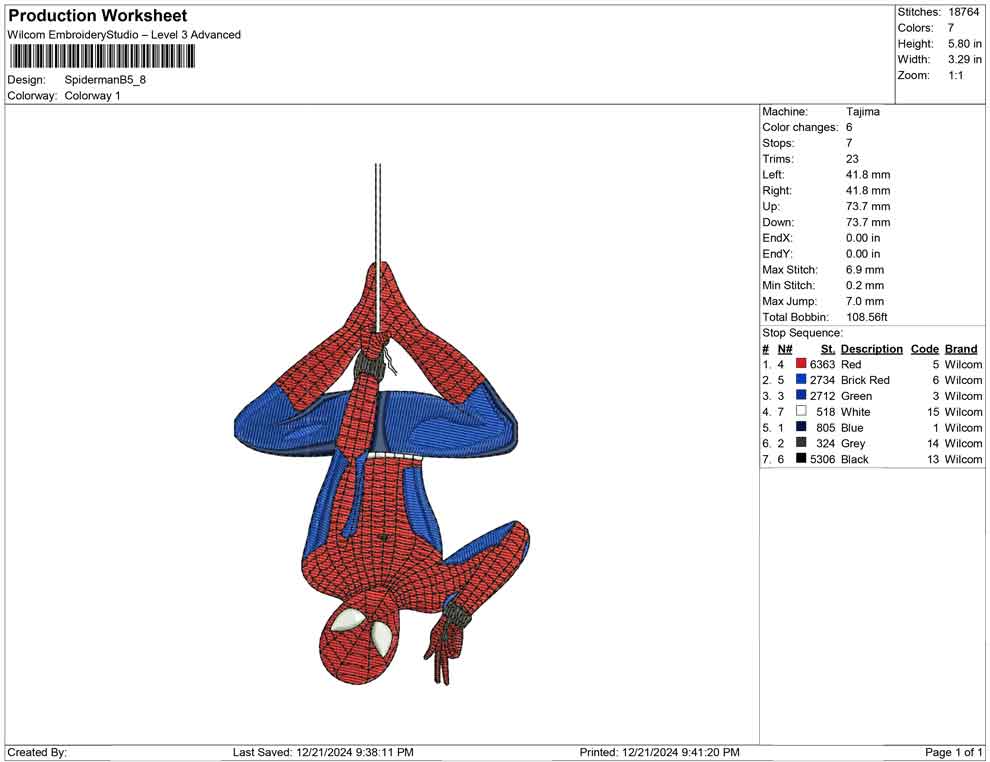This screenshot has width=990, height=762.
Task: Click the Zoom value 1:1
Action: point(956,75)
